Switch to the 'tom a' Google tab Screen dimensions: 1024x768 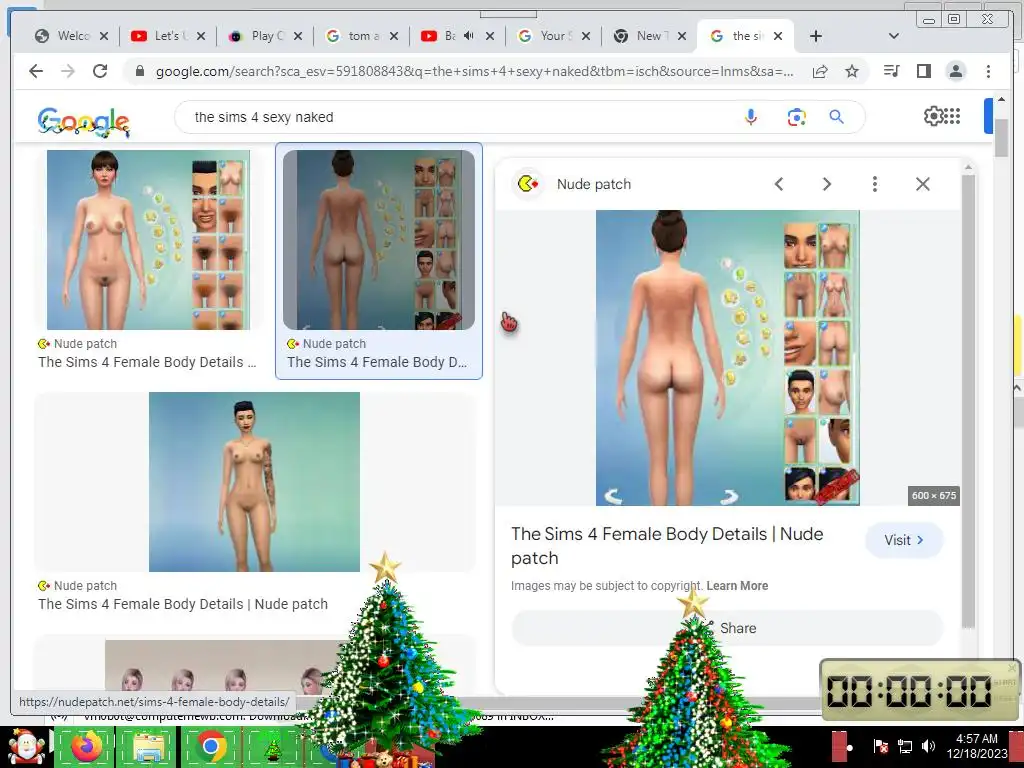pyautogui.click(x=362, y=36)
